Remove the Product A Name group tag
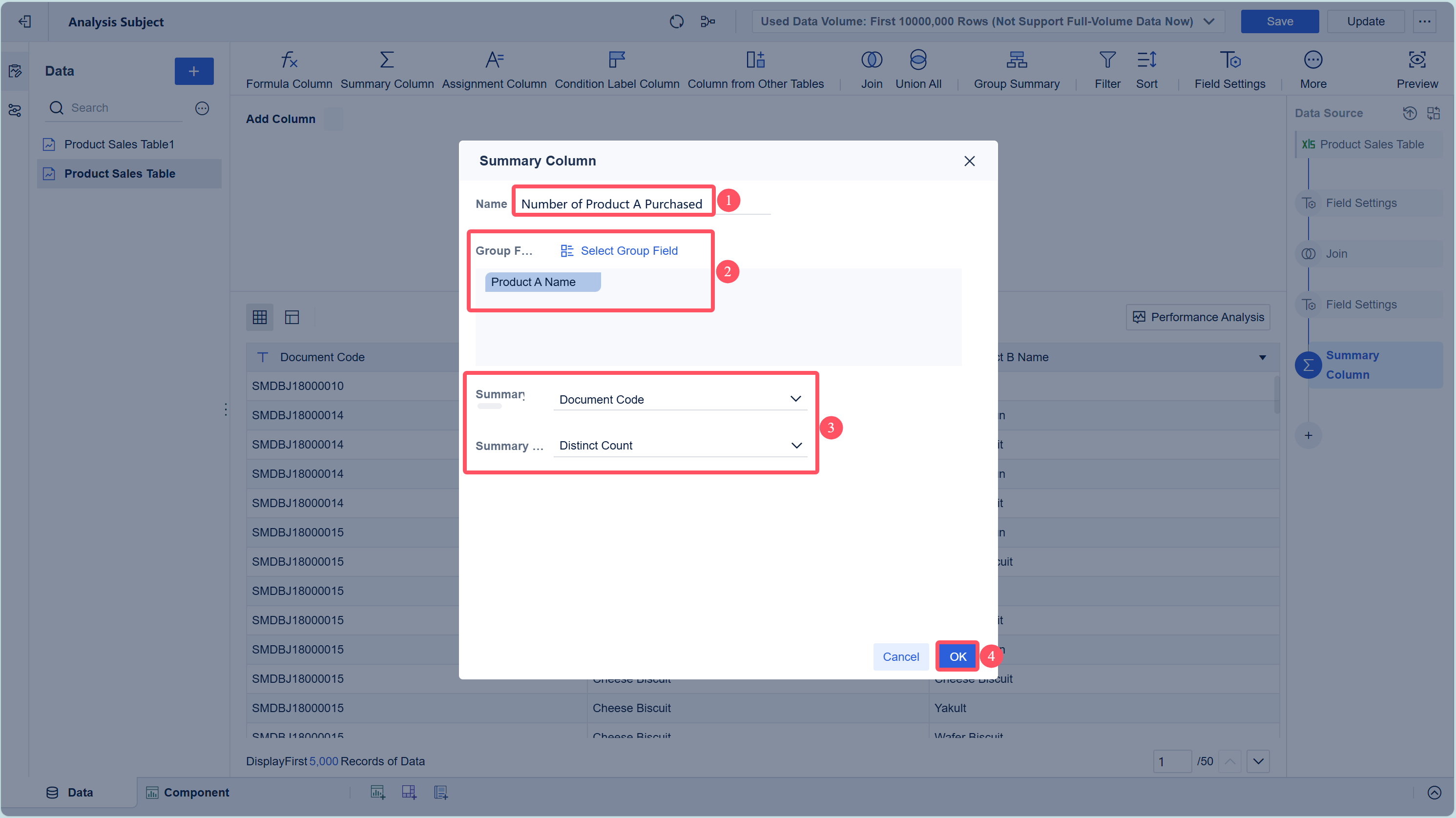 (590, 282)
